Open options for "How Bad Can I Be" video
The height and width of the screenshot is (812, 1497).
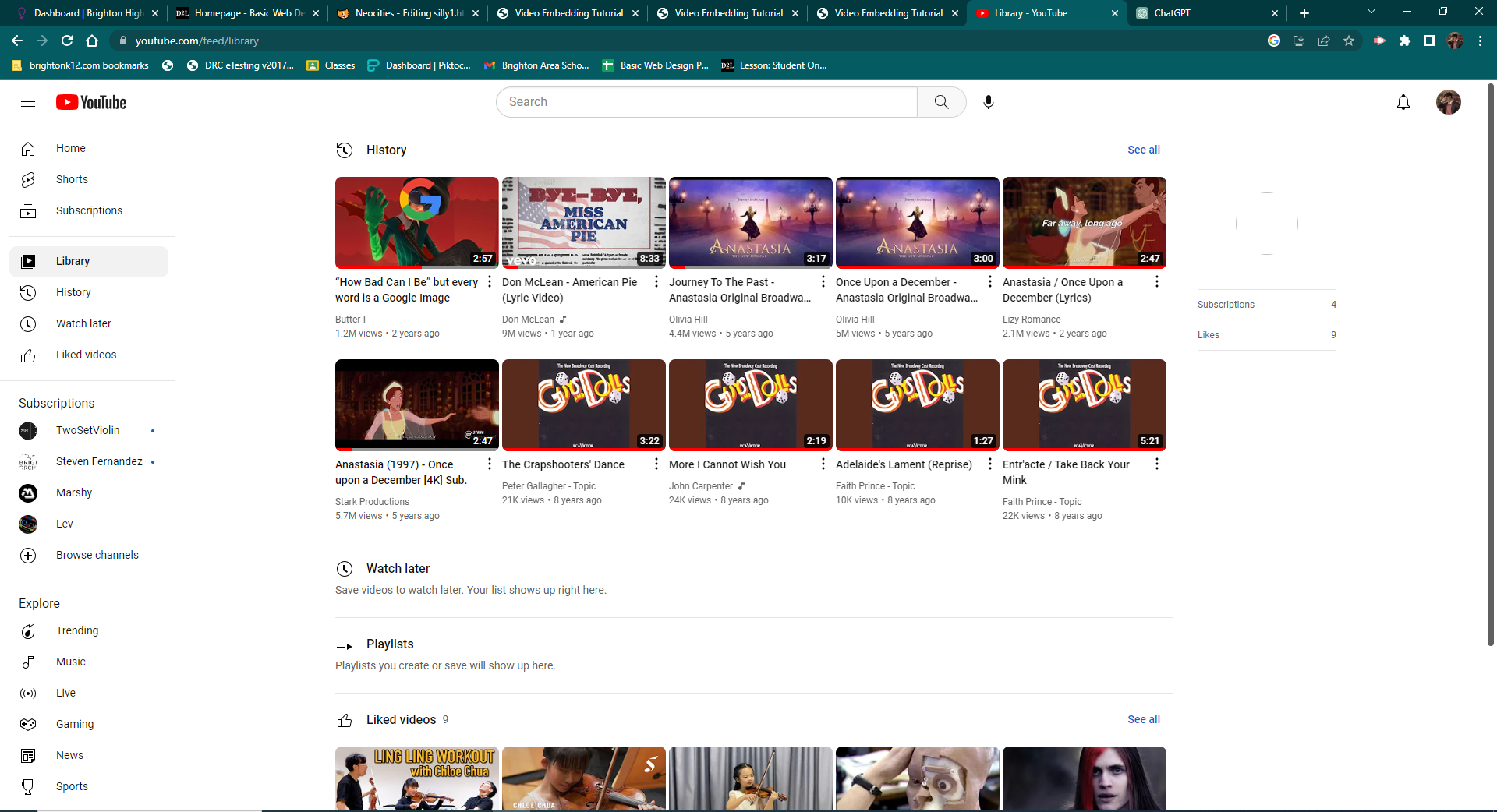coord(490,282)
